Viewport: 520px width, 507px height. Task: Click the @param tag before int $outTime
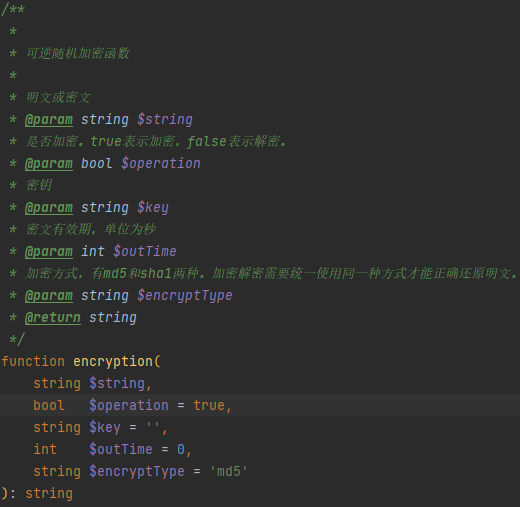49,252
